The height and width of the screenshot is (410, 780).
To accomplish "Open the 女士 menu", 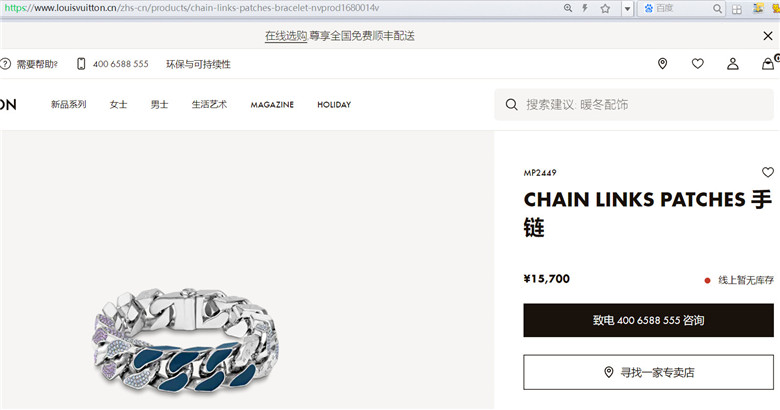I will point(118,104).
